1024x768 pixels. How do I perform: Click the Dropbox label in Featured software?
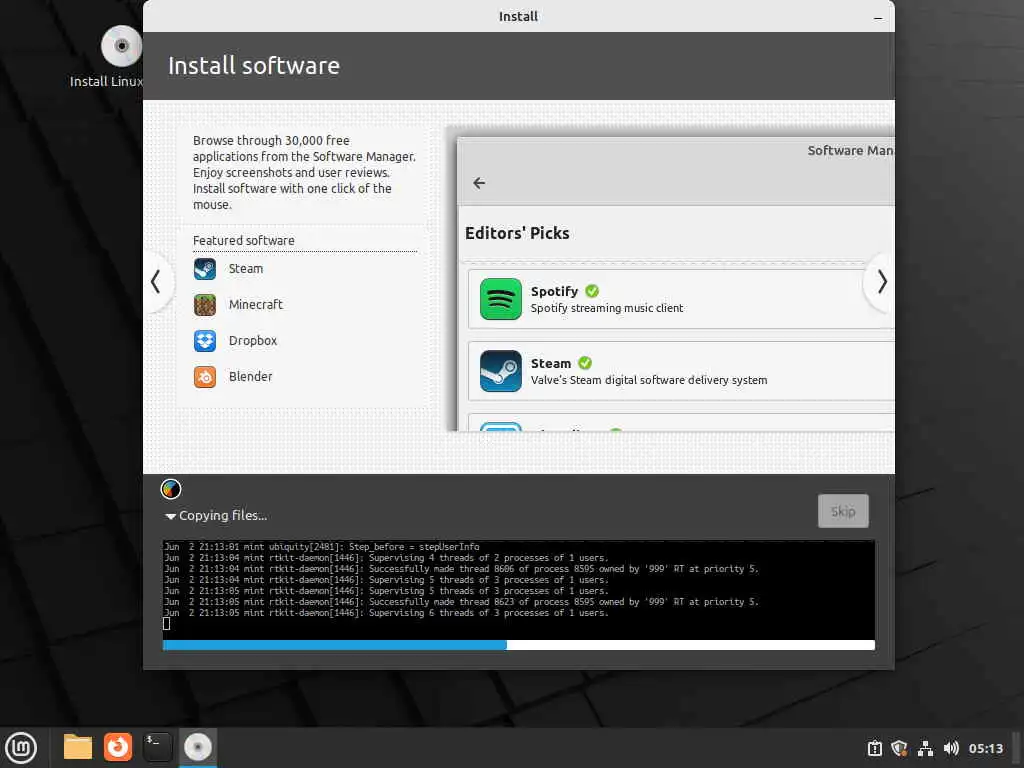tap(253, 341)
